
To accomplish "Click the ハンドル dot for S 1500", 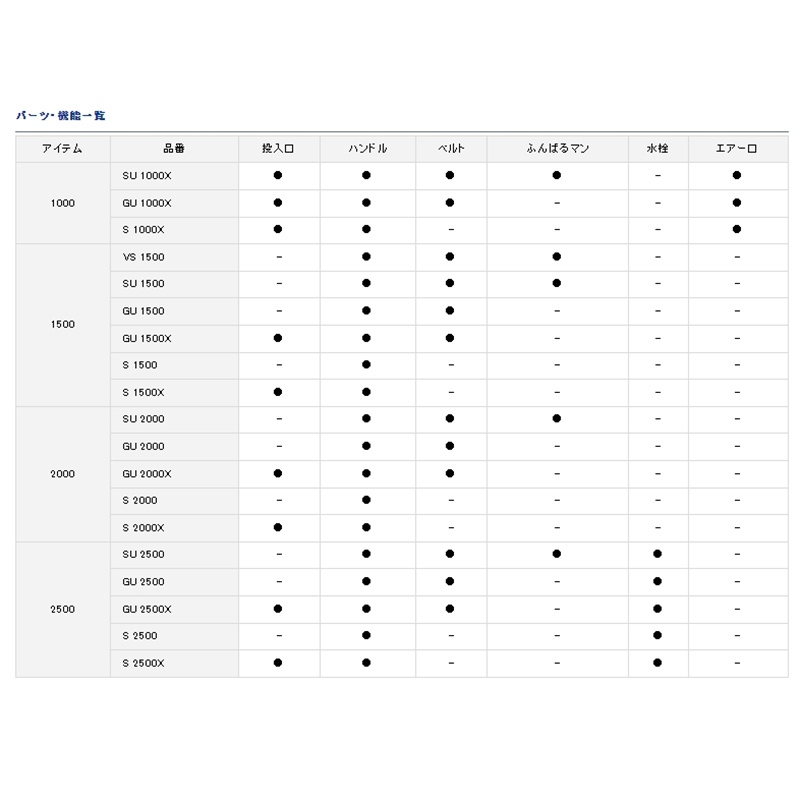I will coord(367,365).
